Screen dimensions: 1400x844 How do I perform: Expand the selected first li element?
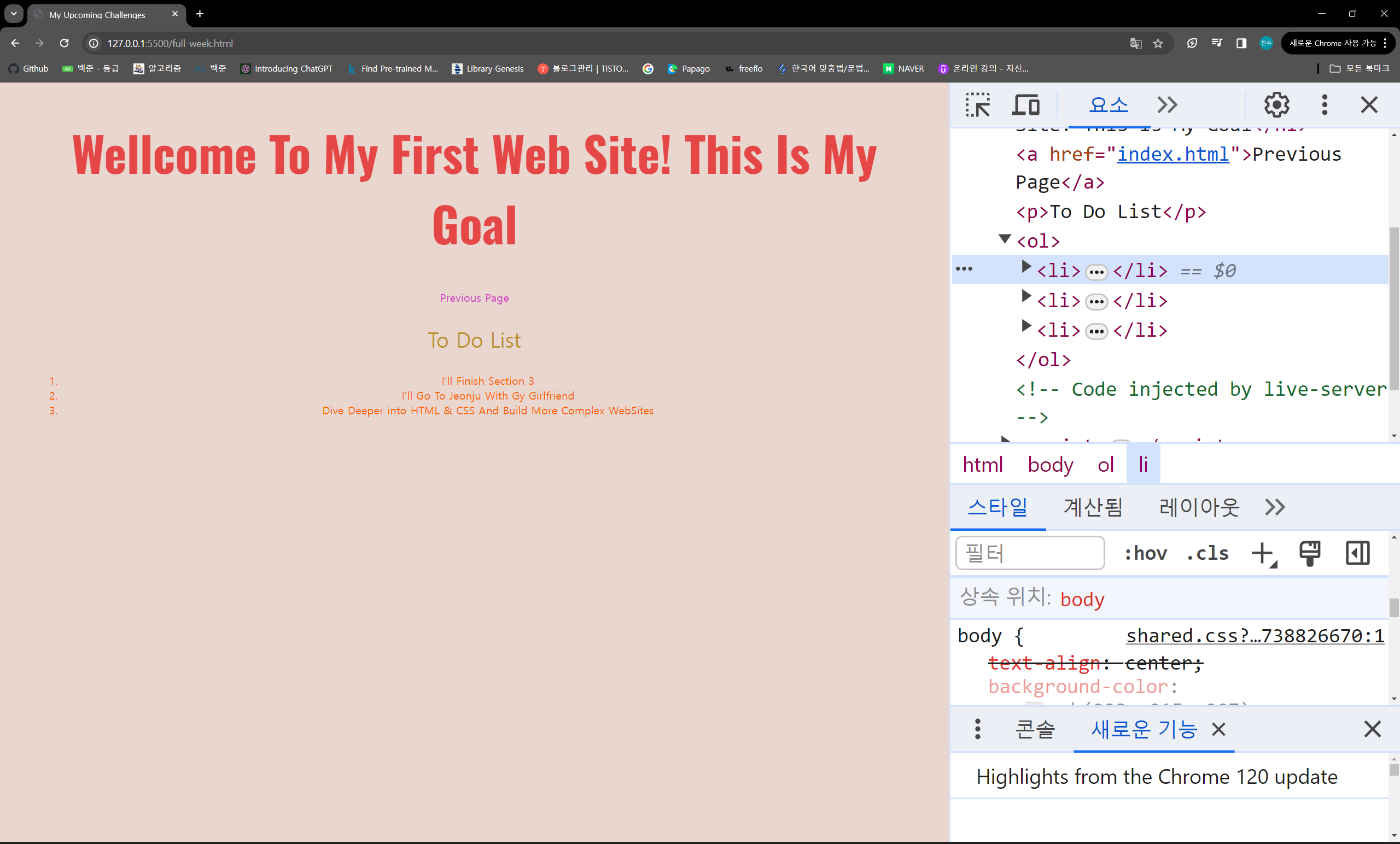coord(1025,266)
